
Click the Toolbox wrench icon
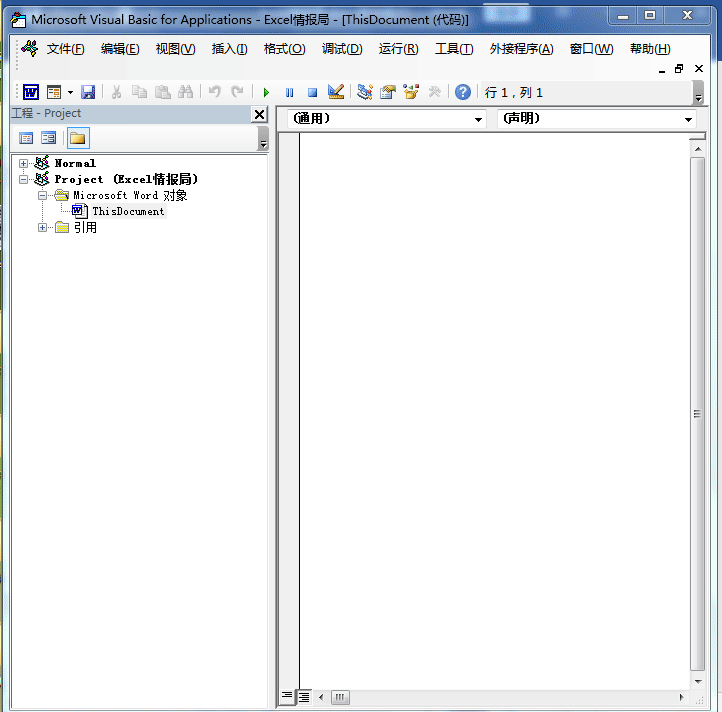(x=434, y=92)
